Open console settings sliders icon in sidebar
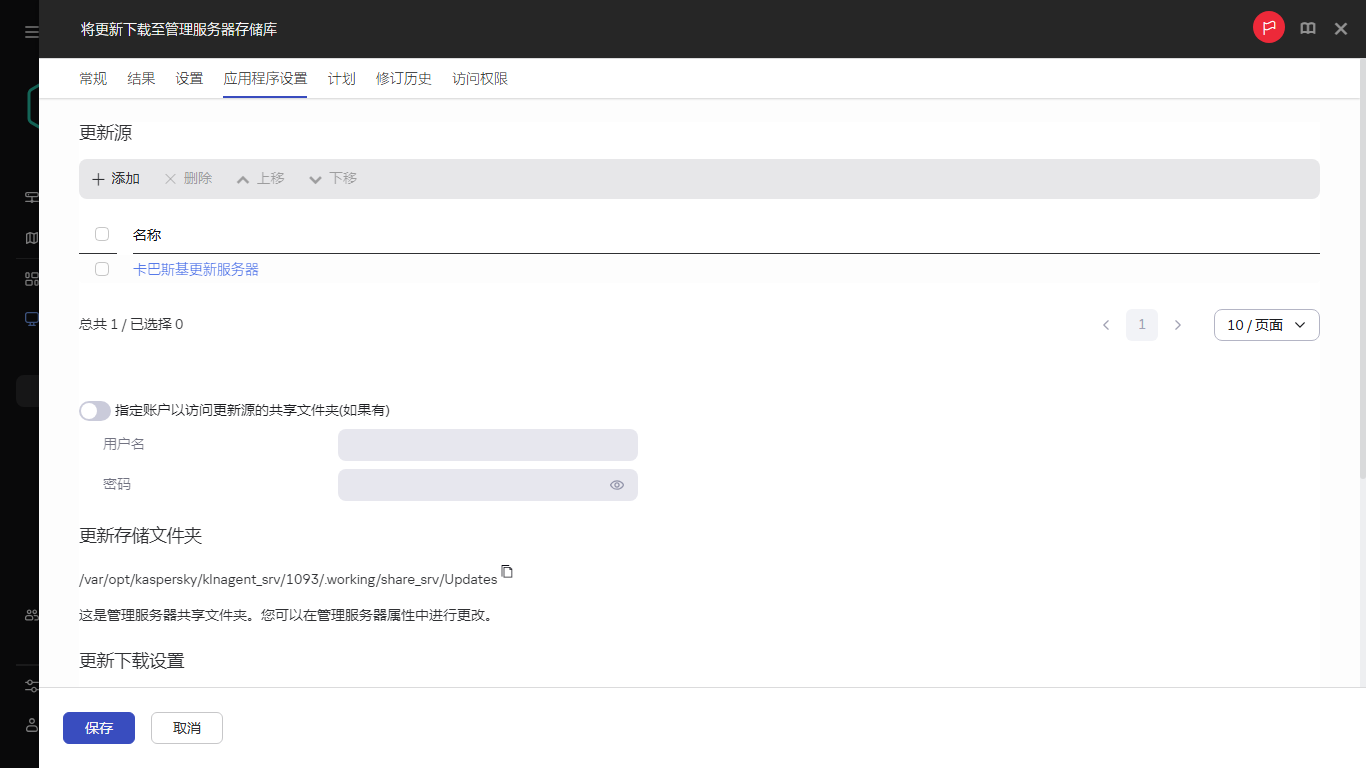Image resolution: width=1366 pixels, height=768 pixels. [x=31, y=686]
